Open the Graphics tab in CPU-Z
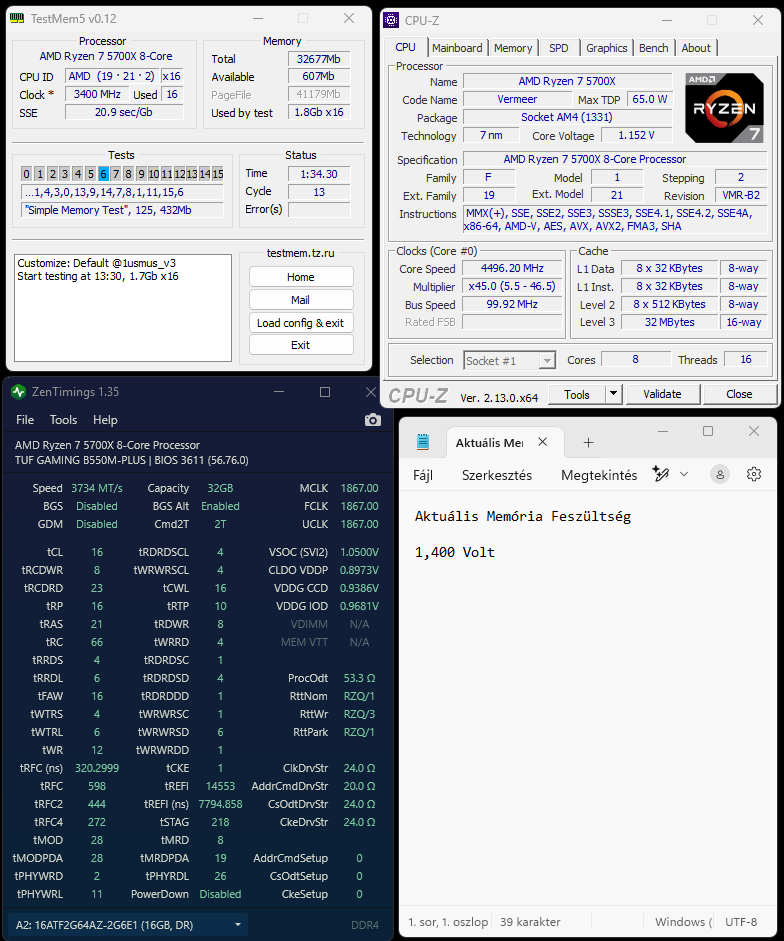 pos(606,48)
